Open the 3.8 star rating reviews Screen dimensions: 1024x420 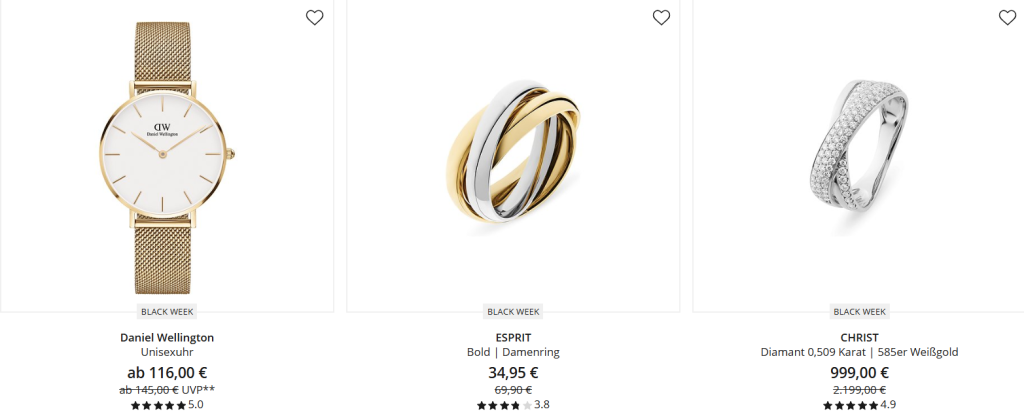click(513, 405)
